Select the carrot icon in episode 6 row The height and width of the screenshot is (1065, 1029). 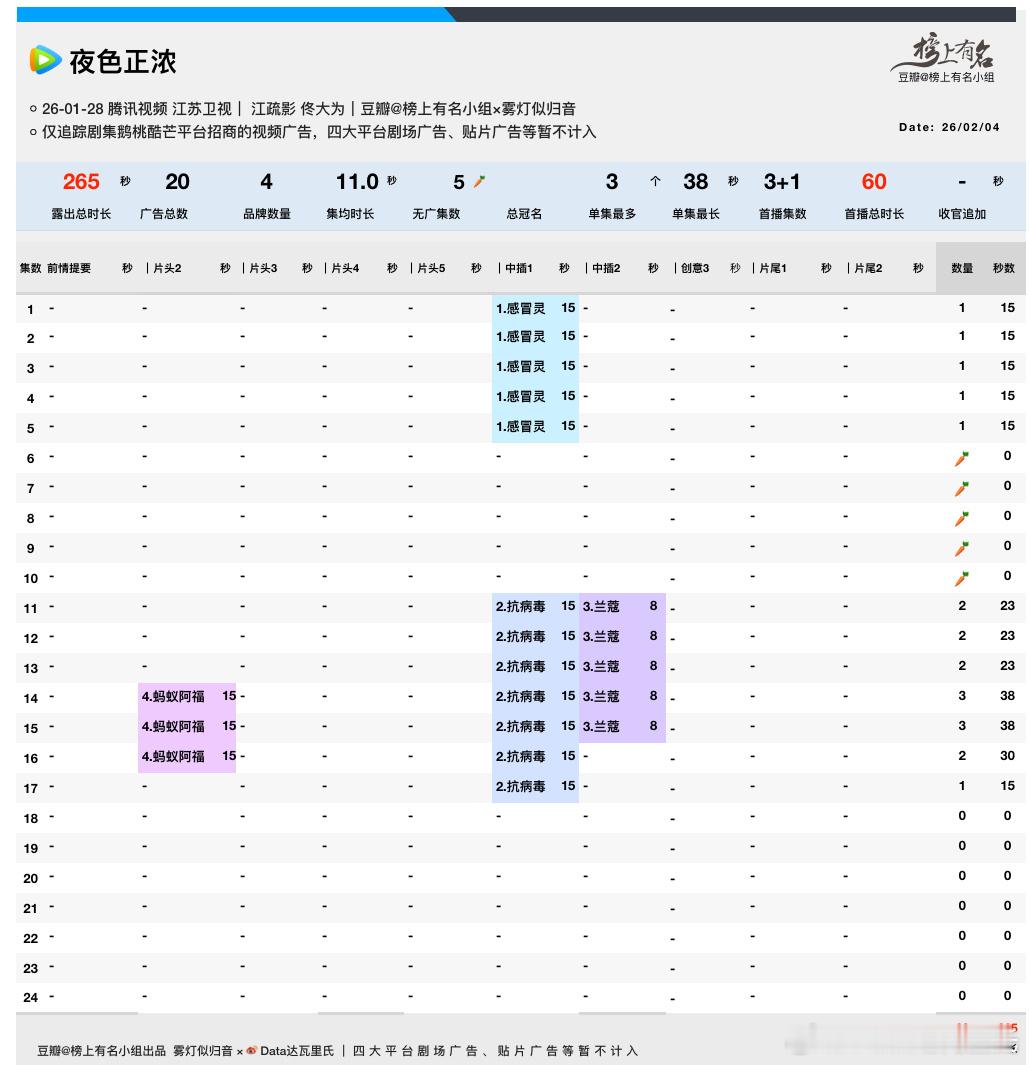click(961, 458)
